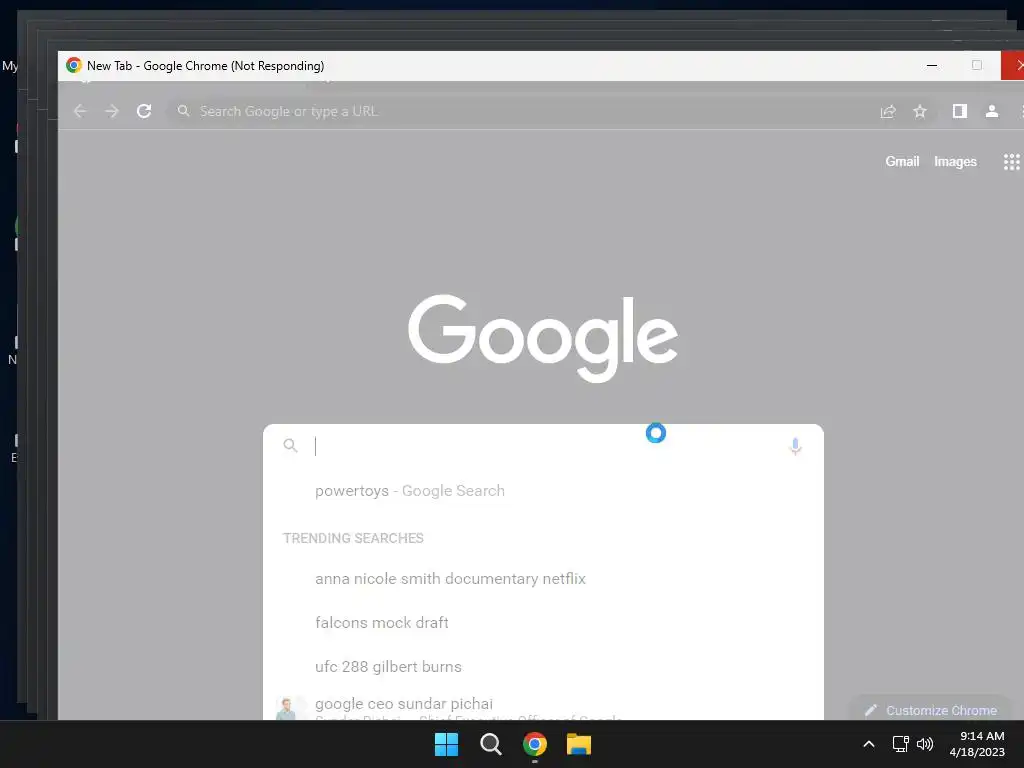The width and height of the screenshot is (1024, 768).
Task: Click the Customize Chrome button
Action: (x=931, y=710)
